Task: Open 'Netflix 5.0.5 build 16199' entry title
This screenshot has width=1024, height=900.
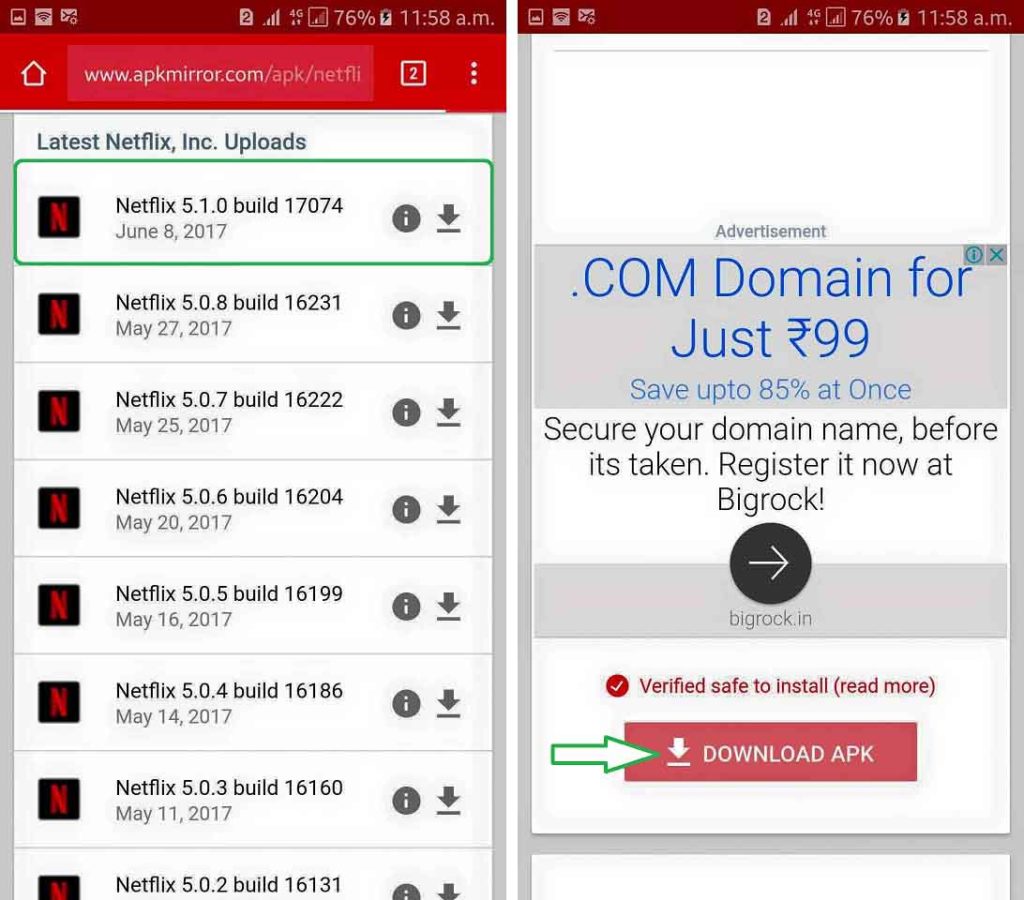Action: point(229,594)
